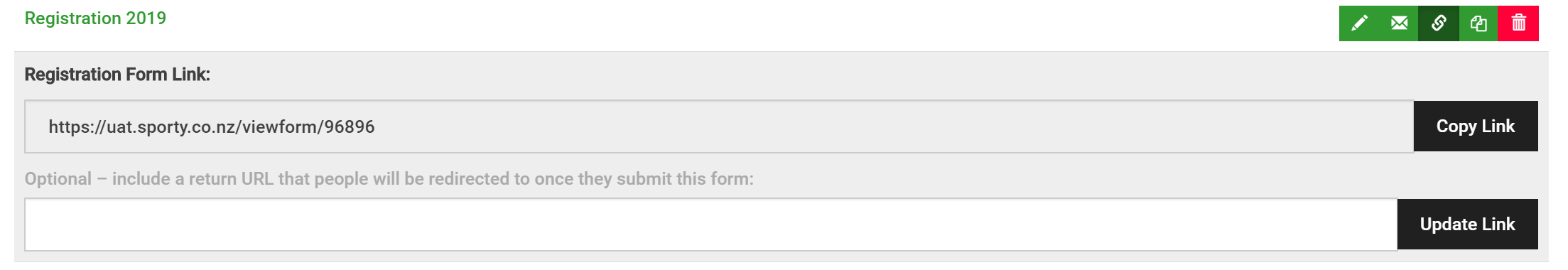Image resolution: width=1568 pixels, height=270 pixels.
Task: Delete the form with the red trash icon
Action: (1518, 23)
